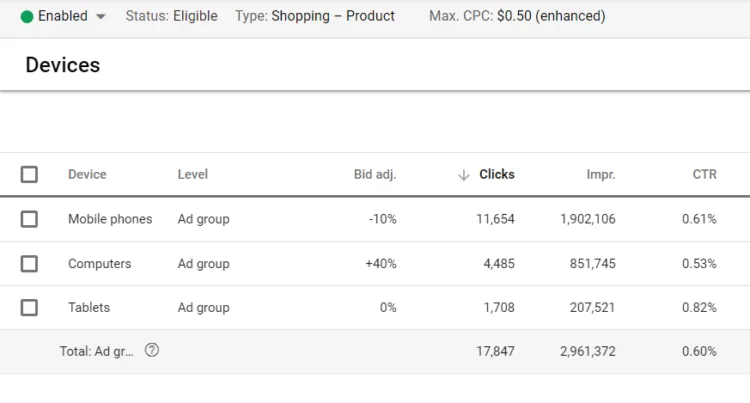Select the Computers row checkbox

pyautogui.click(x=29, y=264)
